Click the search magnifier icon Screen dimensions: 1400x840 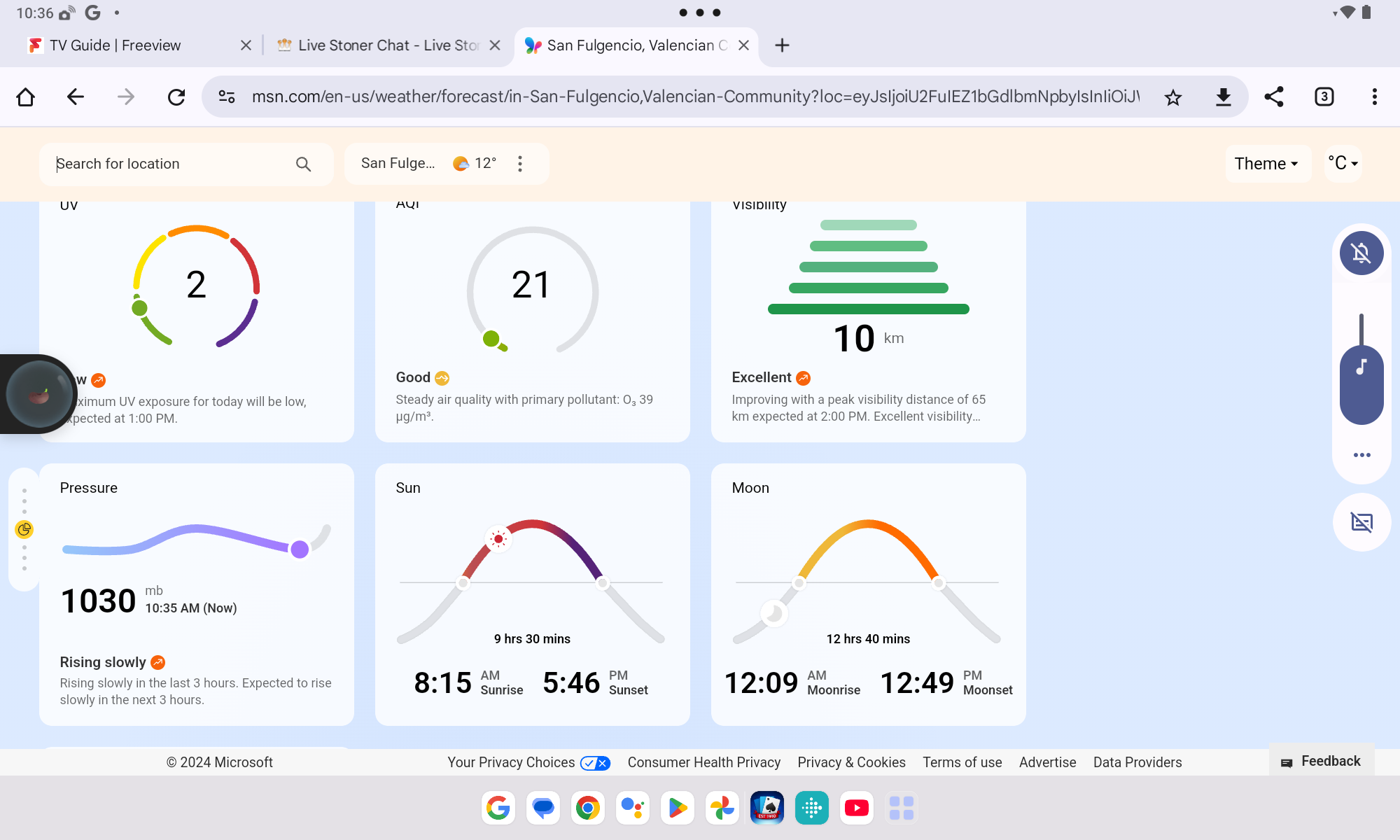click(x=303, y=164)
